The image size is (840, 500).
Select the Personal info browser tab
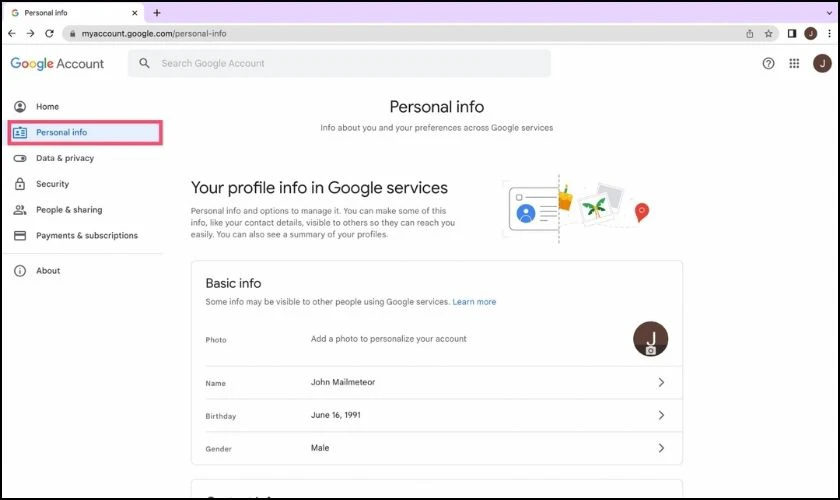[72, 13]
